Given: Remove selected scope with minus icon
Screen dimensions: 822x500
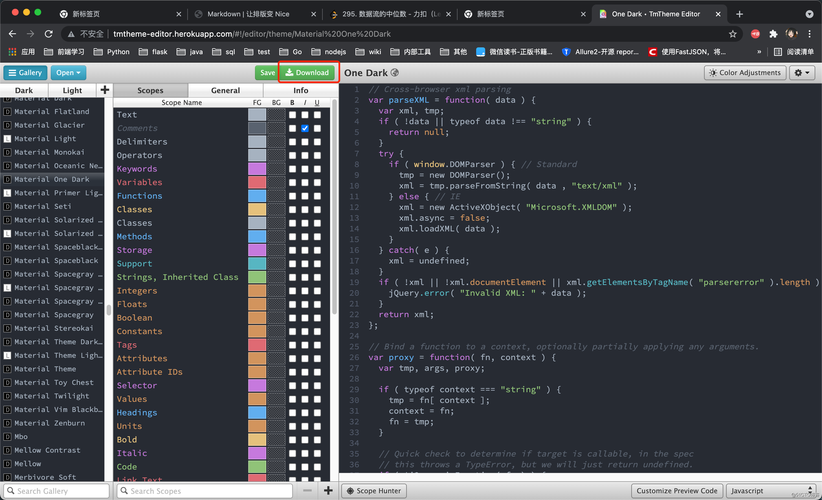Looking at the screenshot, I should pos(308,491).
